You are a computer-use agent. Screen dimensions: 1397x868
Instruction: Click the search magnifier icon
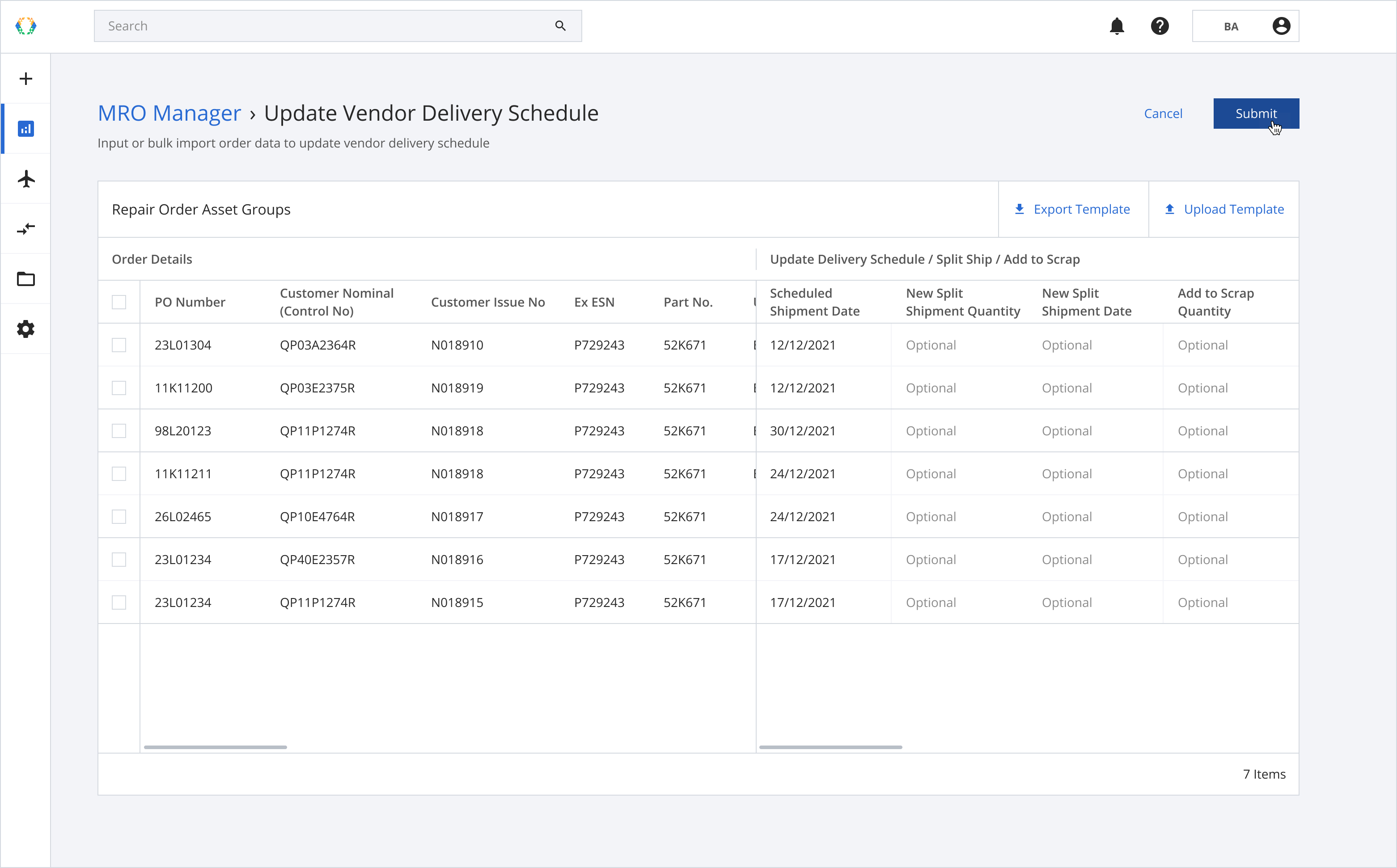click(560, 26)
